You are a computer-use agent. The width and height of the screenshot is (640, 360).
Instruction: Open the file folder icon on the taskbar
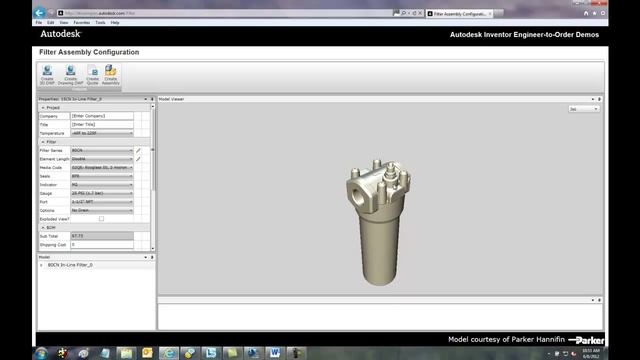(126, 353)
